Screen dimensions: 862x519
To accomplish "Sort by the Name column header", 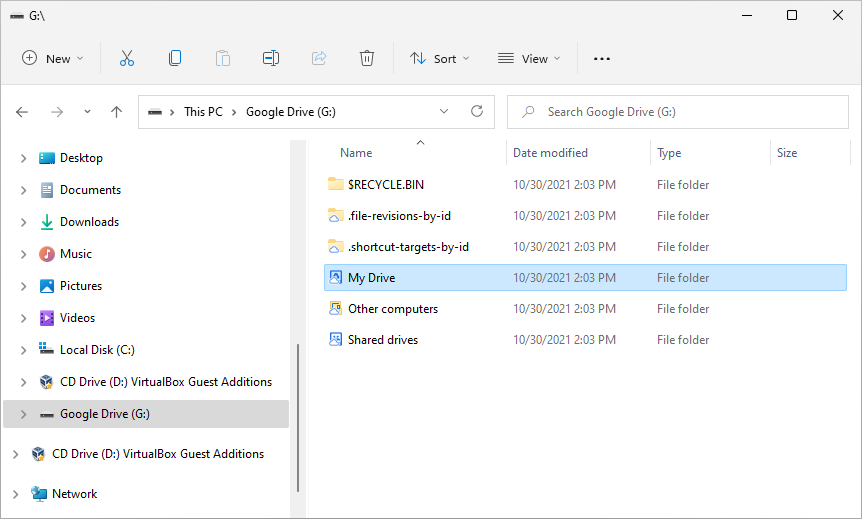I will (356, 153).
